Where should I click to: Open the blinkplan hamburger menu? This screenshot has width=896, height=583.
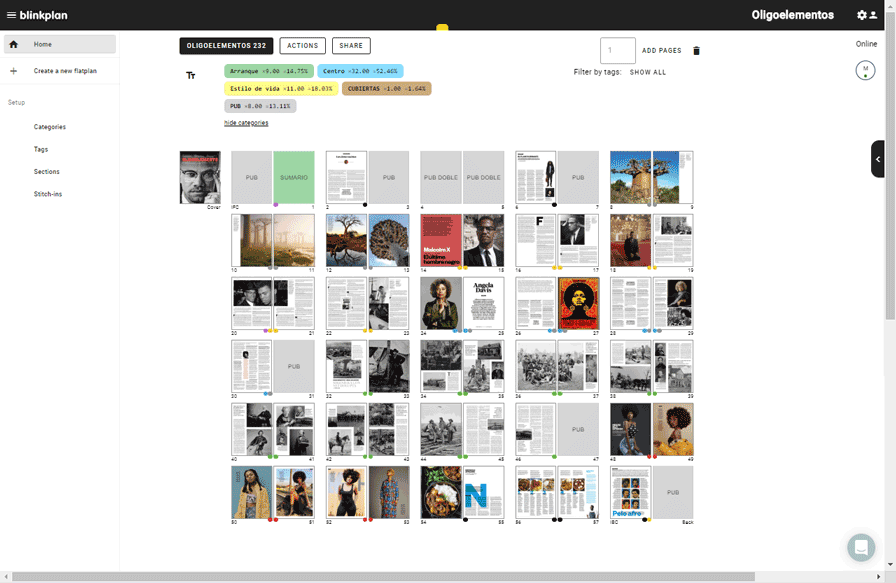(x=11, y=15)
